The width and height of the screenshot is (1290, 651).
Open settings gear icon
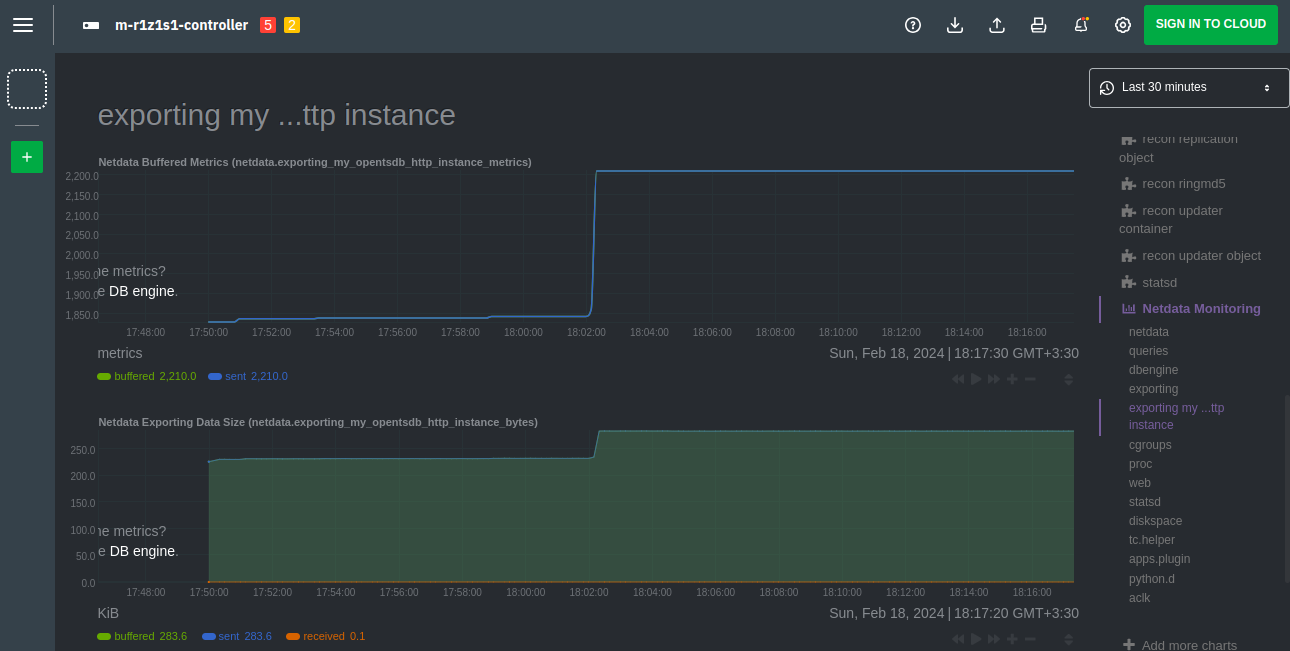(x=1122, y=25)
